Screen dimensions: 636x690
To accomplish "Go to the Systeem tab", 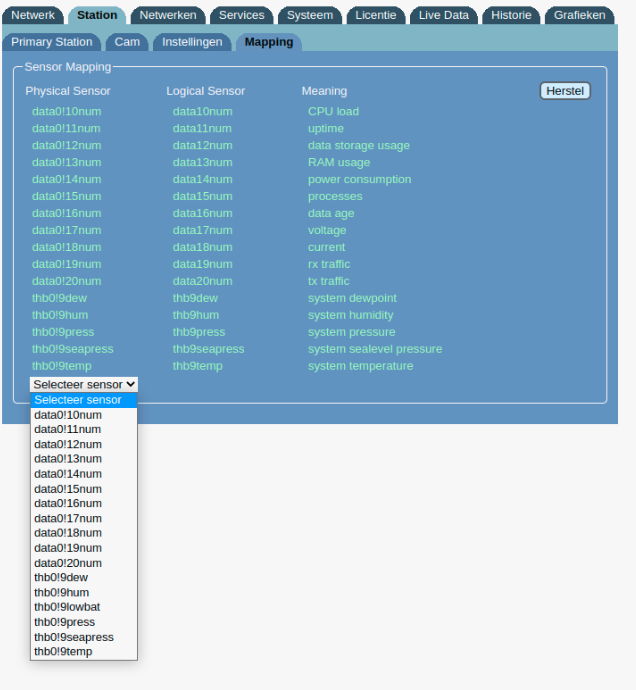I will (310, 15).
